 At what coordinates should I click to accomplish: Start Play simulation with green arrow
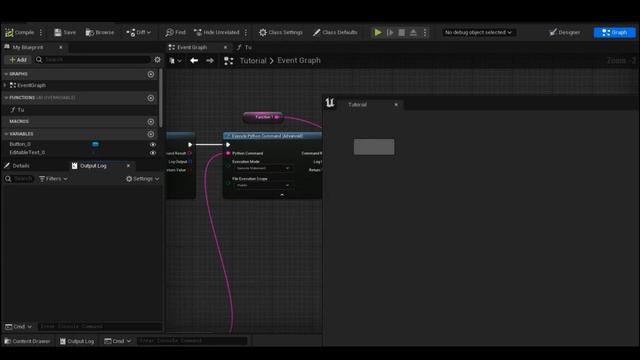[x=378, y=32]
